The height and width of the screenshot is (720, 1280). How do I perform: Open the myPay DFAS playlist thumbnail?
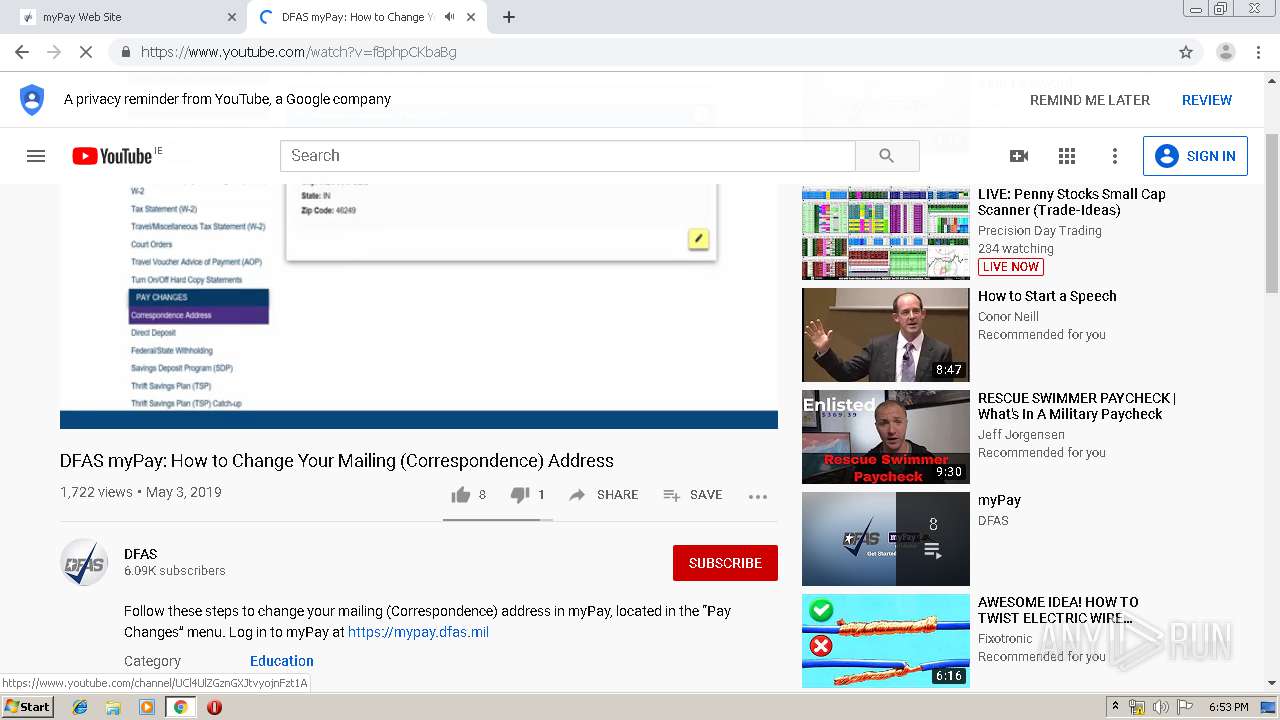tap(886, 539)
